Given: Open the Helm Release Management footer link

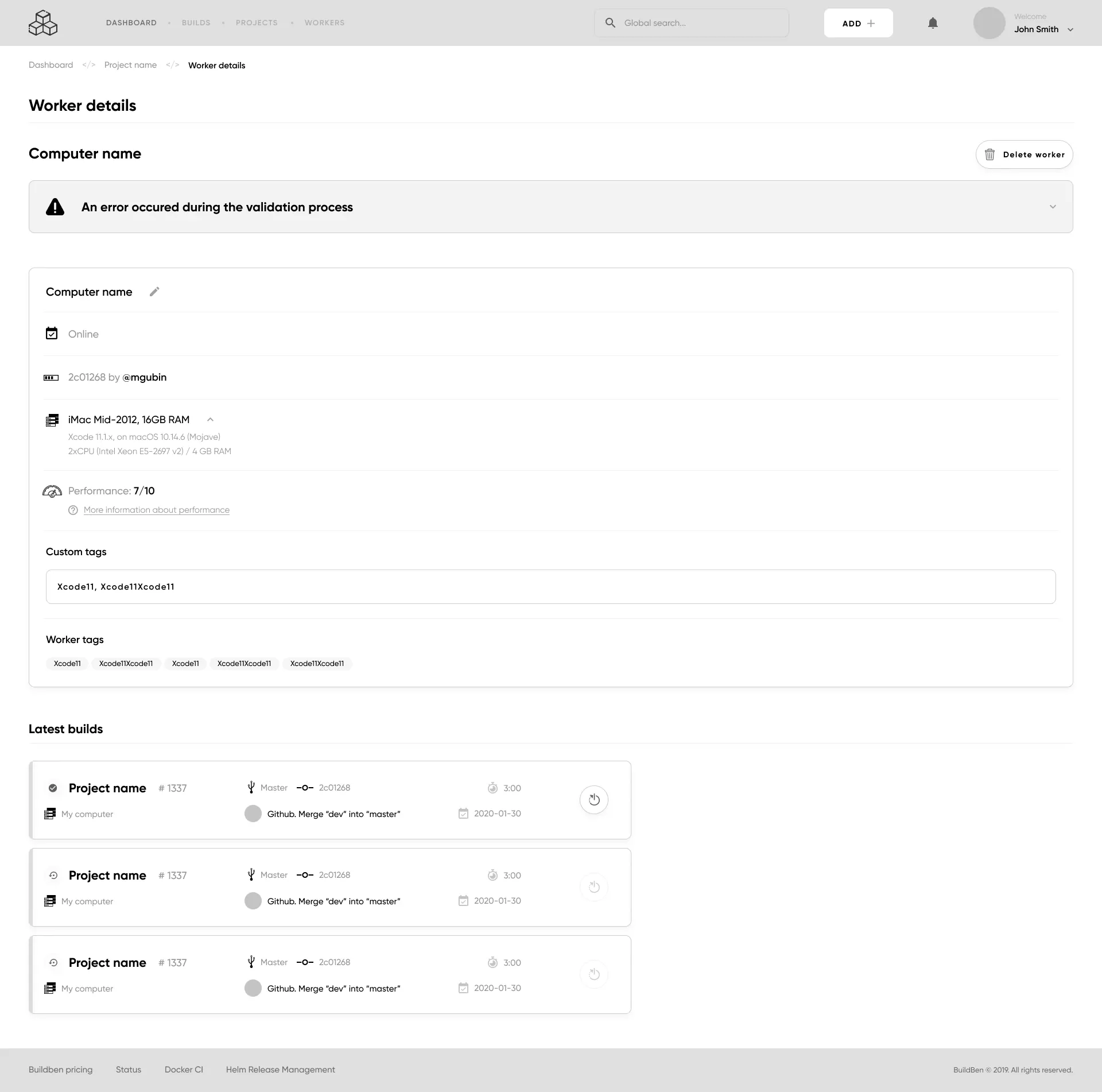Looking at the screenshot, I should [x=281, y=1070].
